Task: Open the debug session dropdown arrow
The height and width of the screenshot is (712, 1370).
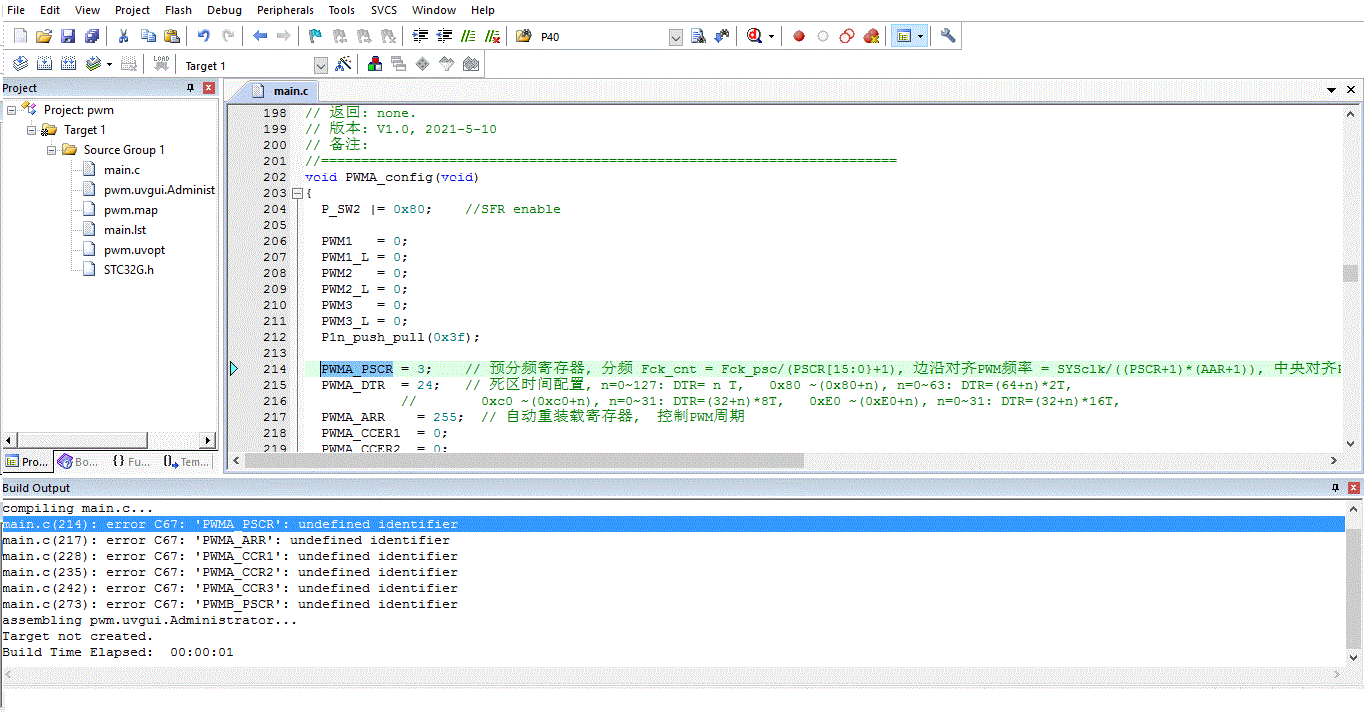Action: [771, 37]
